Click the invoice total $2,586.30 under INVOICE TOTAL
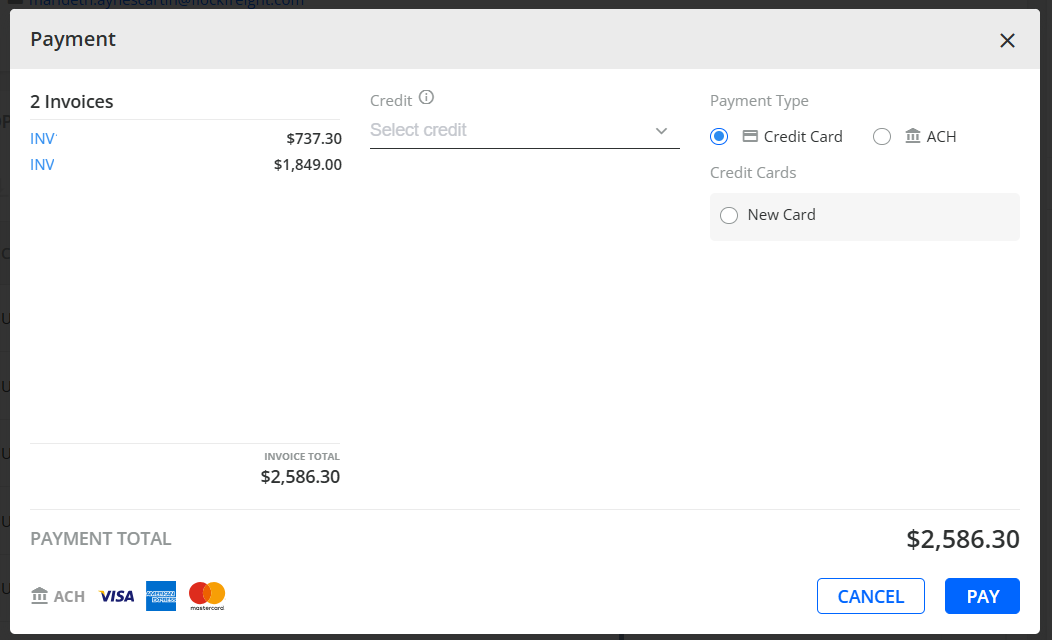 [x=301, y=477]
